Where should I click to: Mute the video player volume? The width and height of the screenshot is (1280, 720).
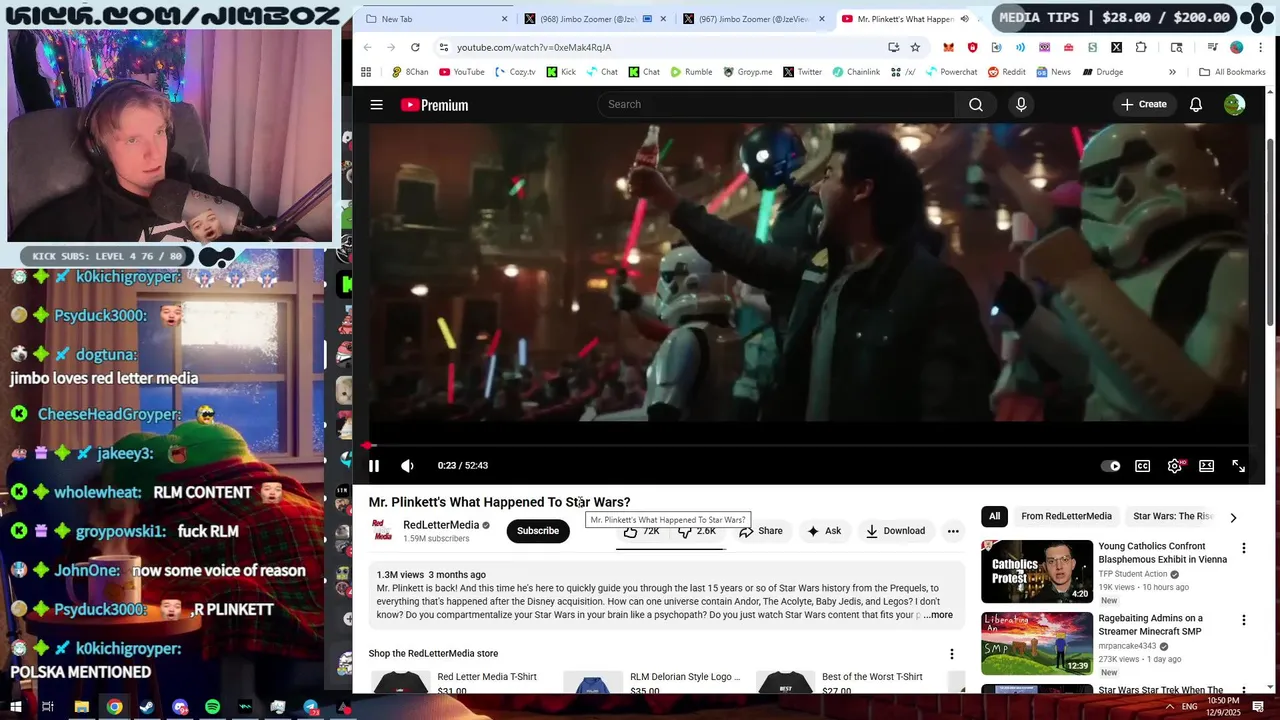pyautogui.click(x=407, y=466)
